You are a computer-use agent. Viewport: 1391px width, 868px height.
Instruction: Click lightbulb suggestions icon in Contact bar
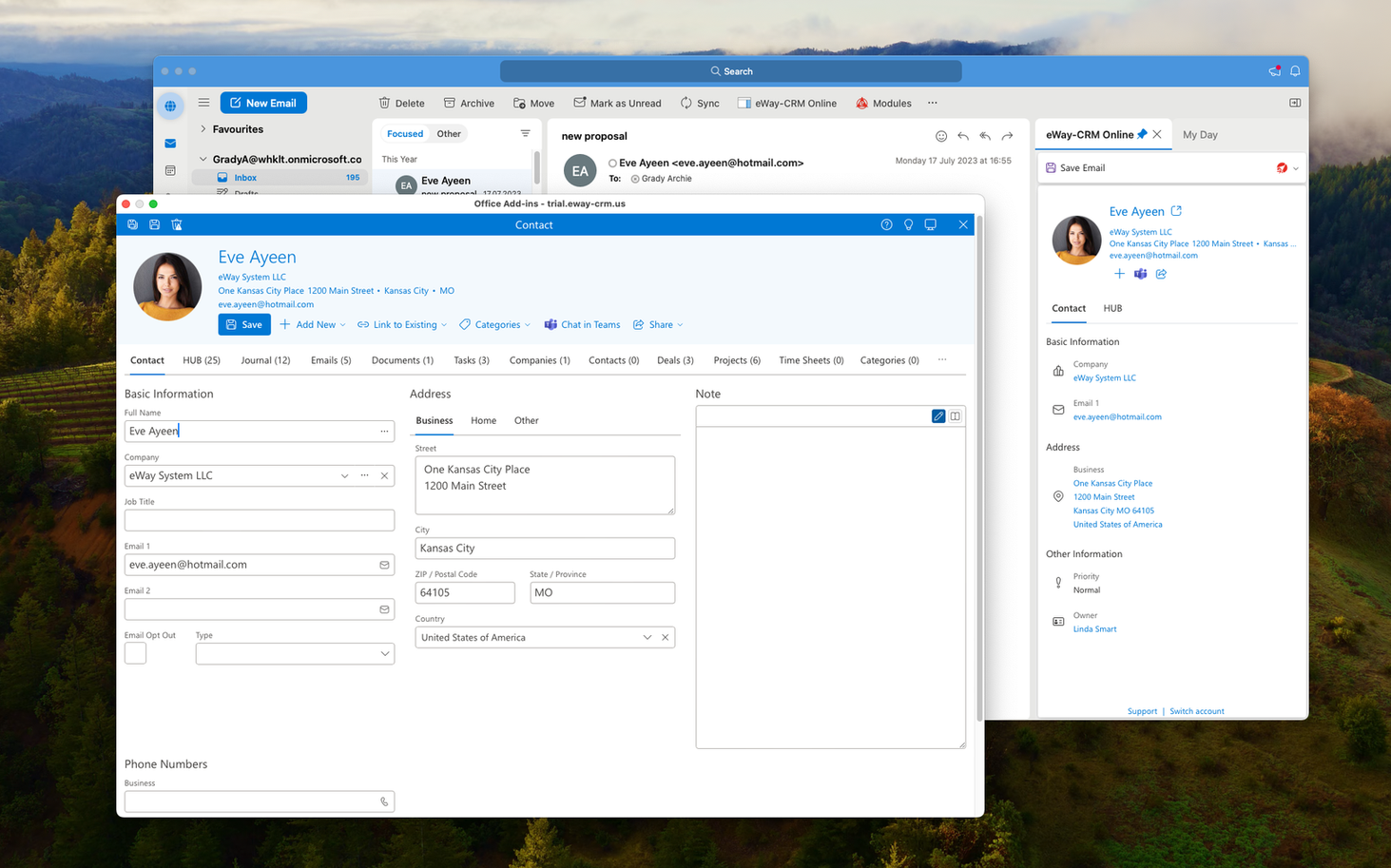(x=908, y=225)
